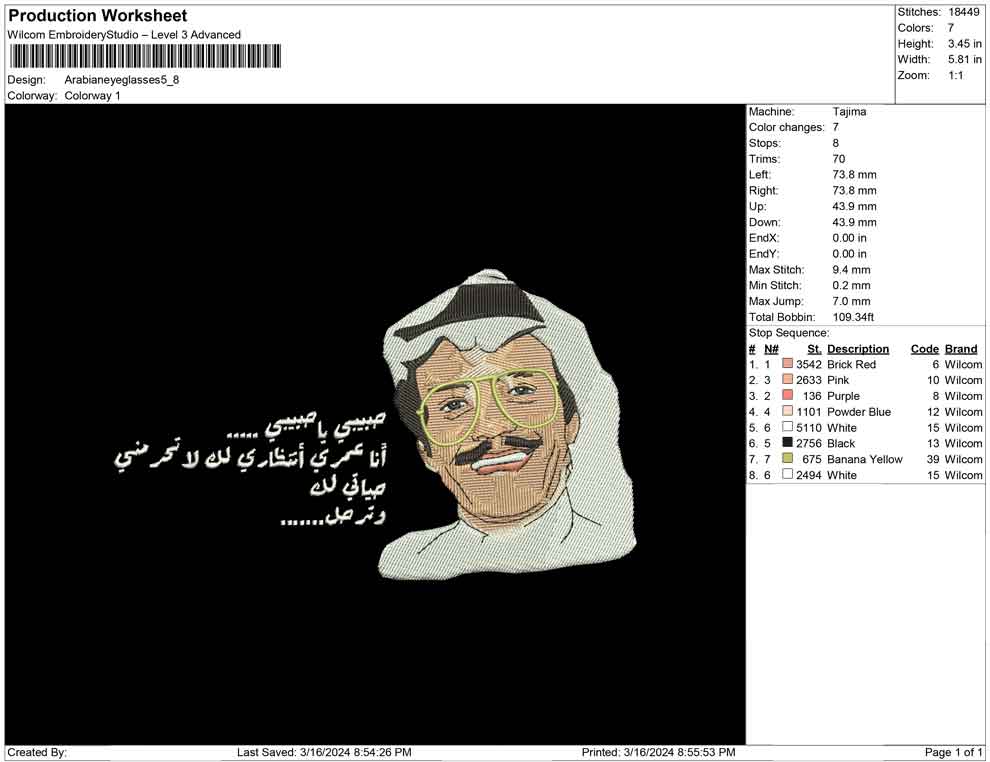This screenshot has height=762, width=990.
Task: Click the Brick Red thread color swatch
Action: pyautogui.click(x=787, y=364)
